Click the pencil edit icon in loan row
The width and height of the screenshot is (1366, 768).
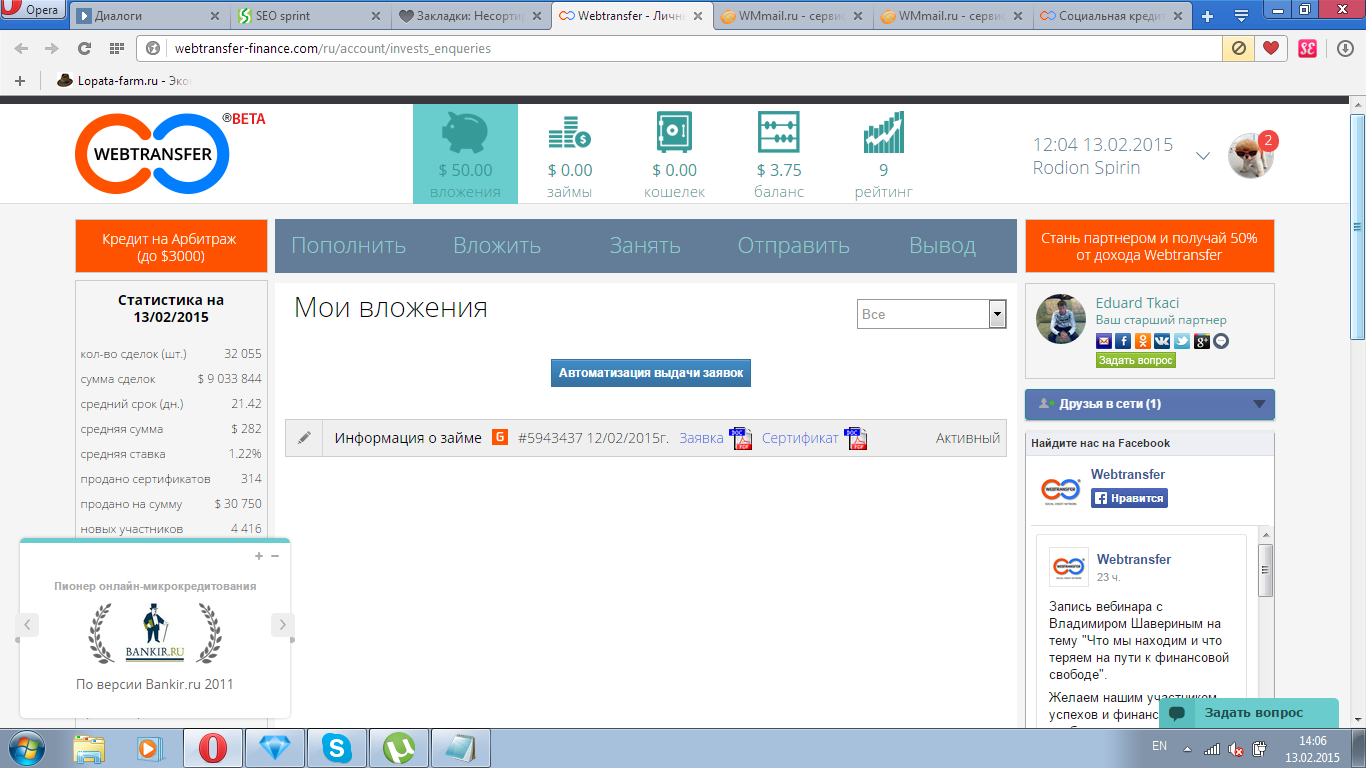(304, 438)
